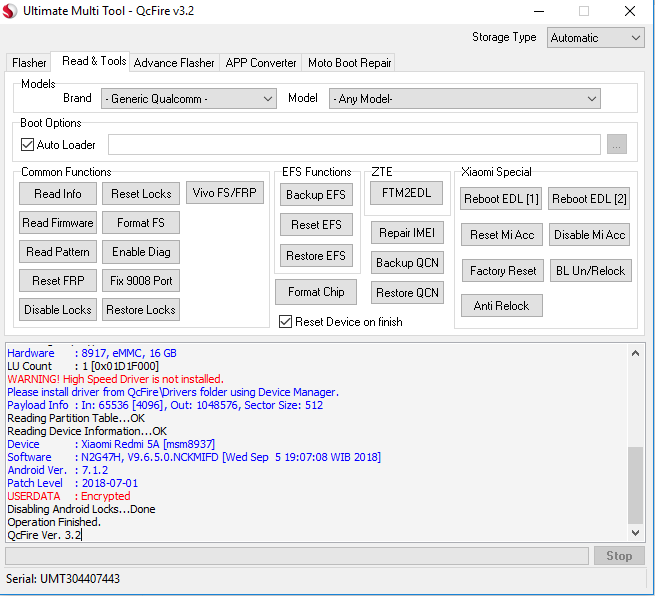
Task: Close the QcFire window
Action: [x=630, y=11]
